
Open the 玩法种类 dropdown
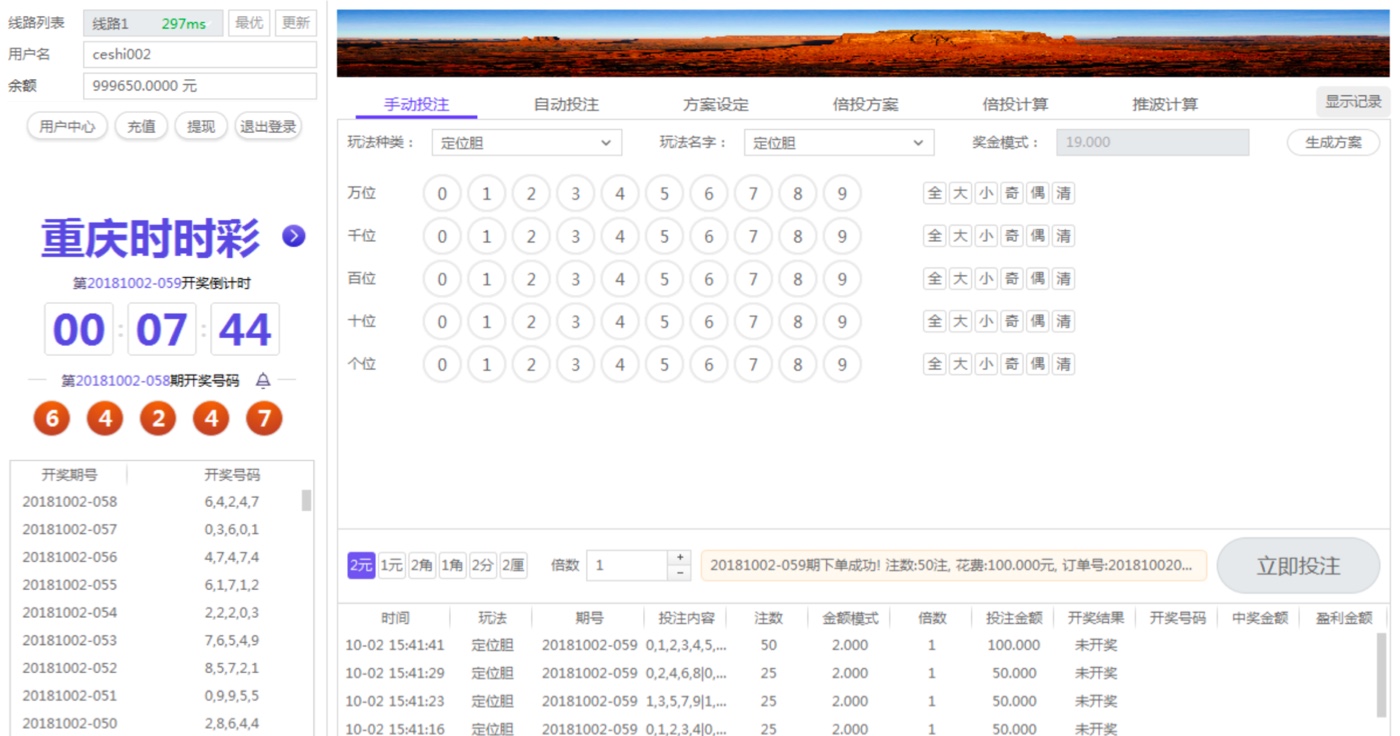526,143
